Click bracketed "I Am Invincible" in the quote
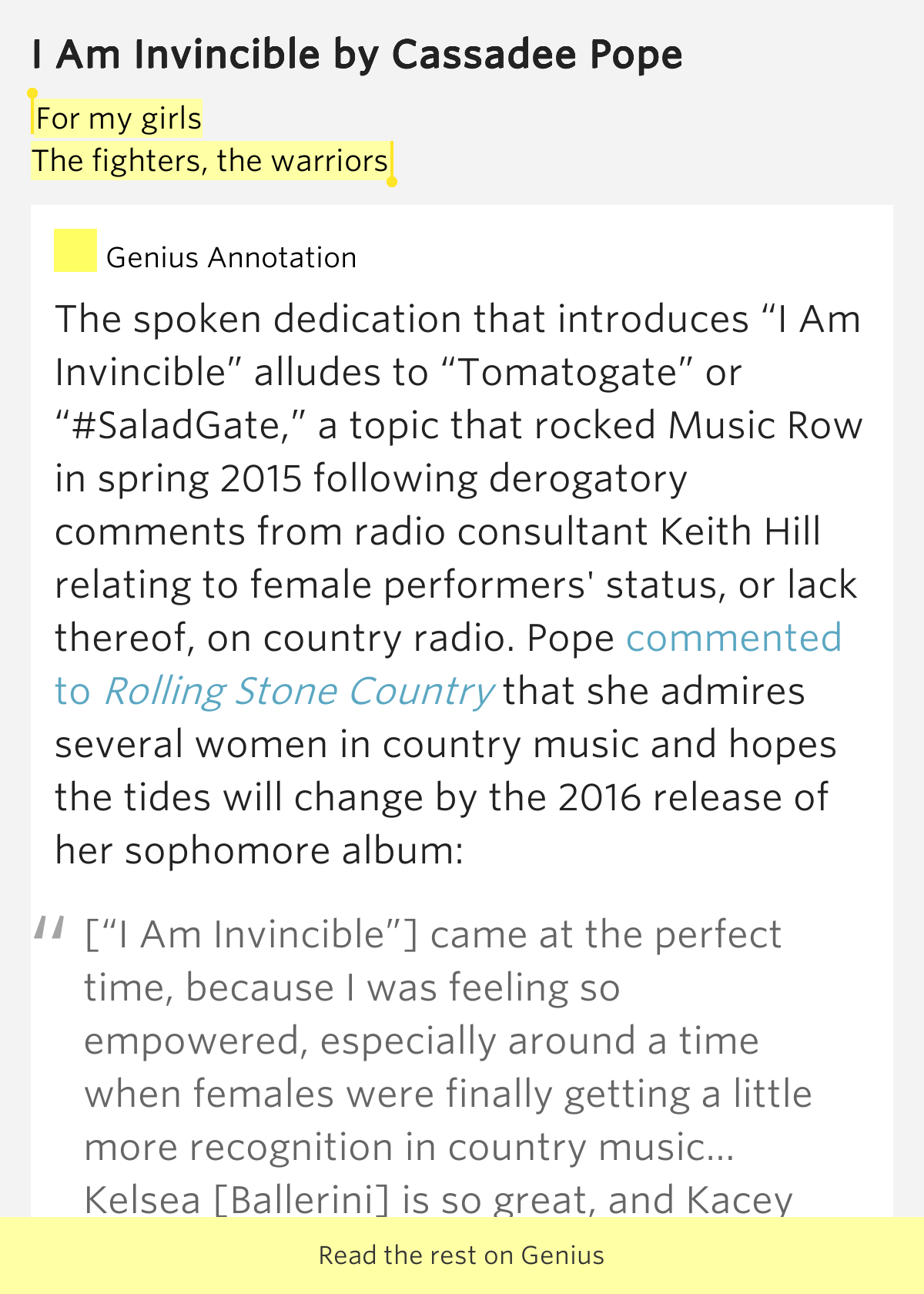The image size is (924, 1294). pos(251,935)
